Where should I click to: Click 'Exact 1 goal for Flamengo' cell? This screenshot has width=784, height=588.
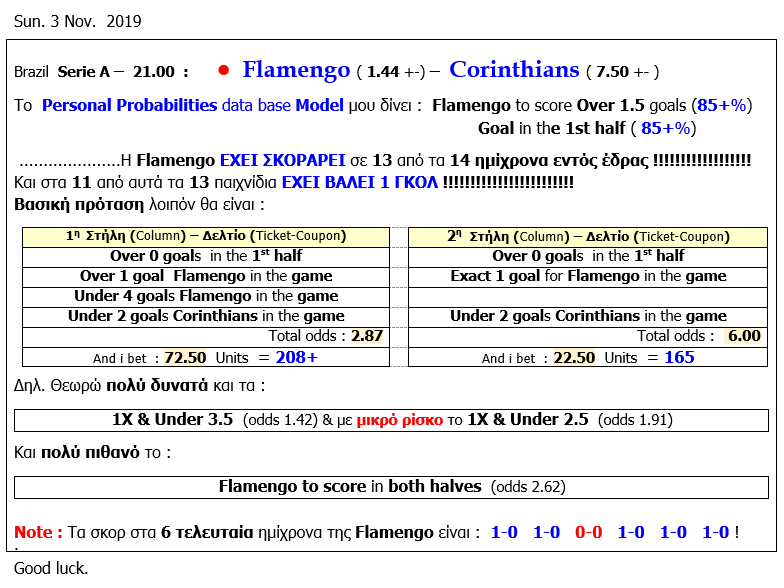pos(588,276)
